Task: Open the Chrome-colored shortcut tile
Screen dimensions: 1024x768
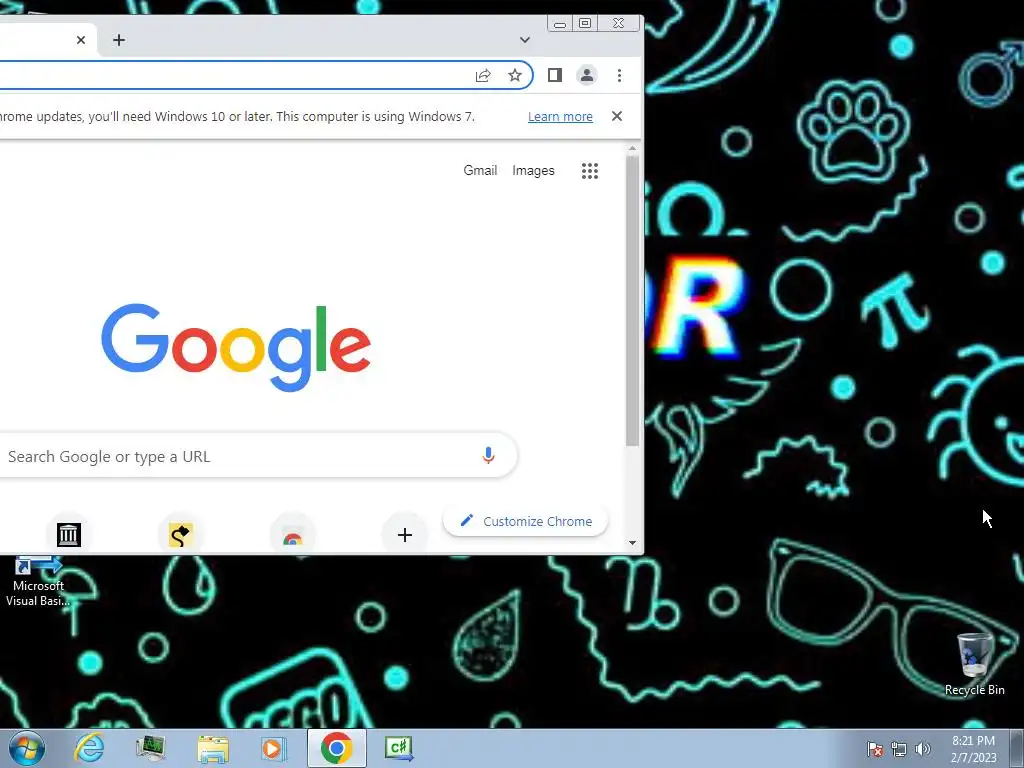Action: pos(293,536)
